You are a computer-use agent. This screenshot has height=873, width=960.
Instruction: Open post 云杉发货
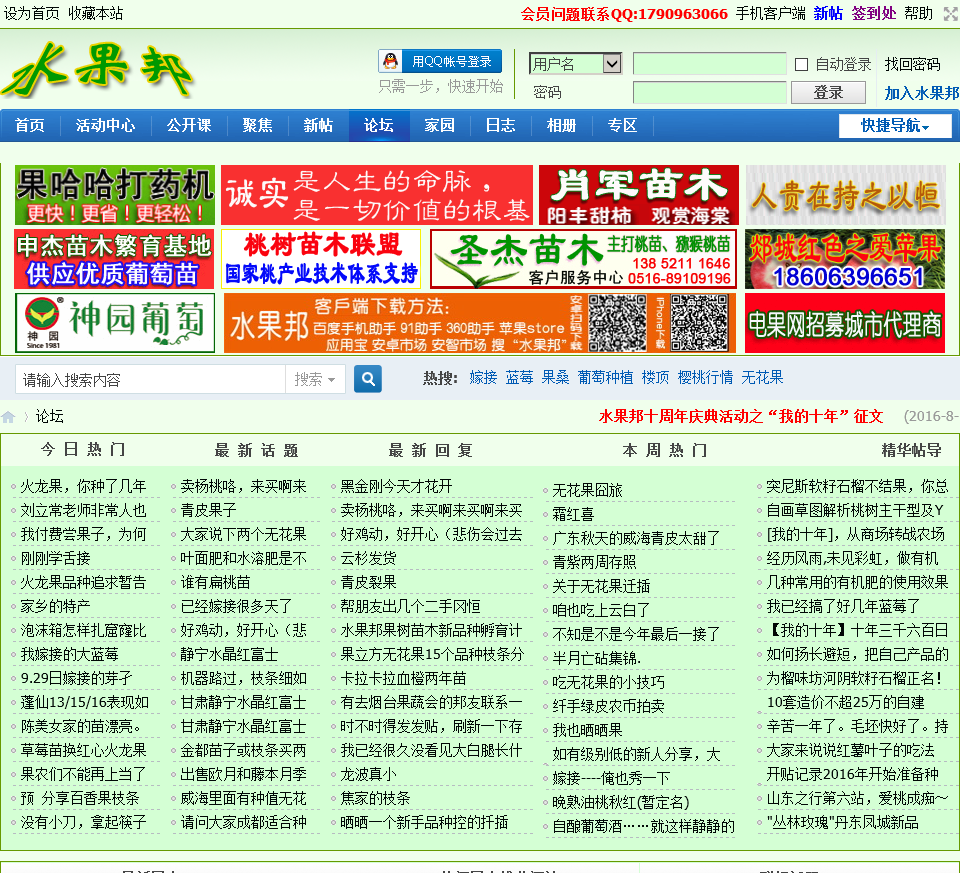(x=368, y=558)
